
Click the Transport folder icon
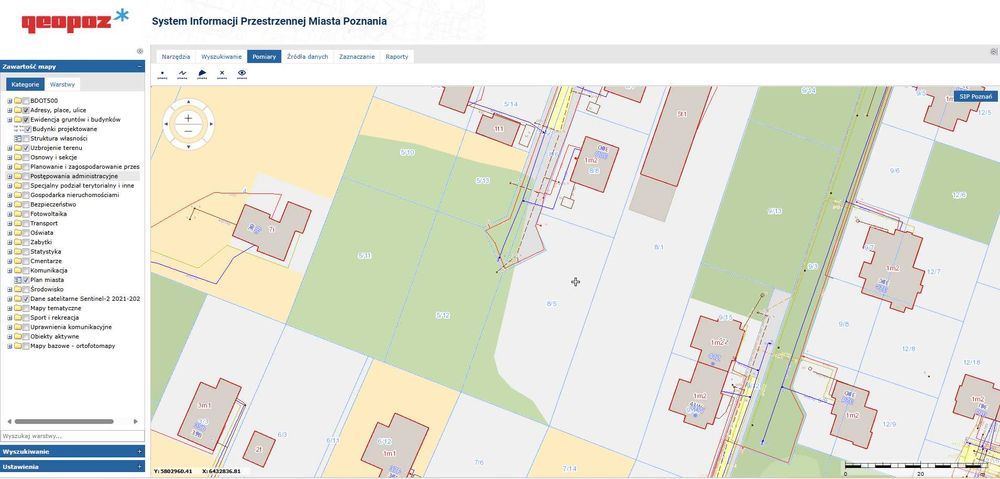(18, 223)
